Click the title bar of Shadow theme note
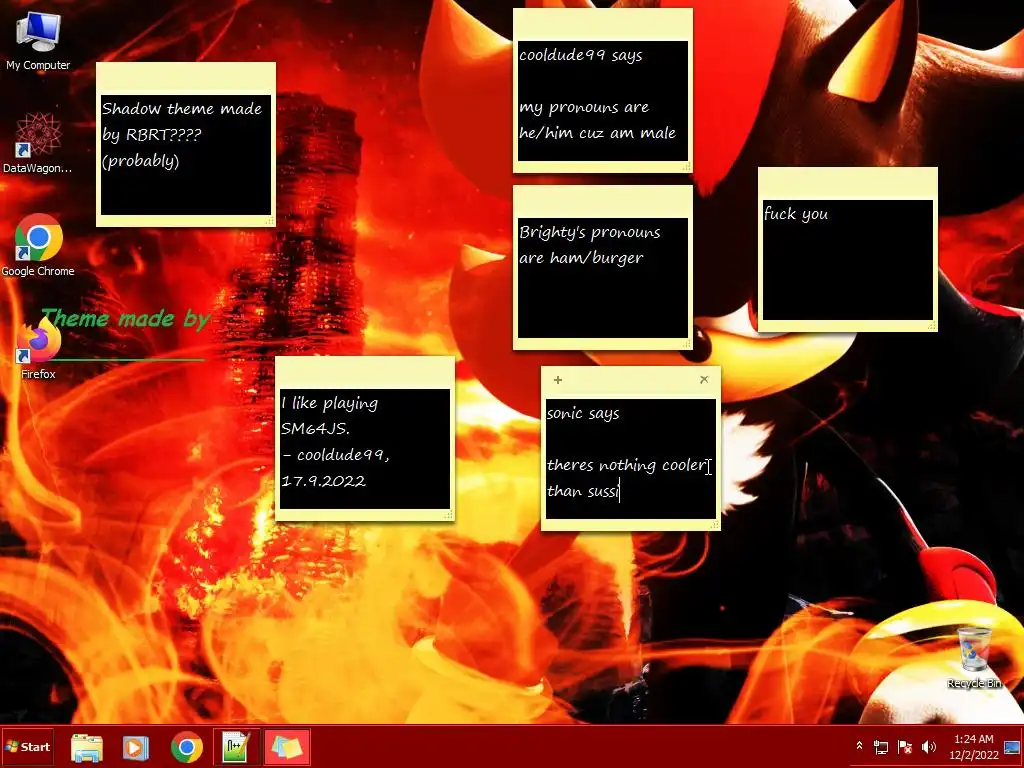This screenshot has width=1024, height=768. pos(185,78)
